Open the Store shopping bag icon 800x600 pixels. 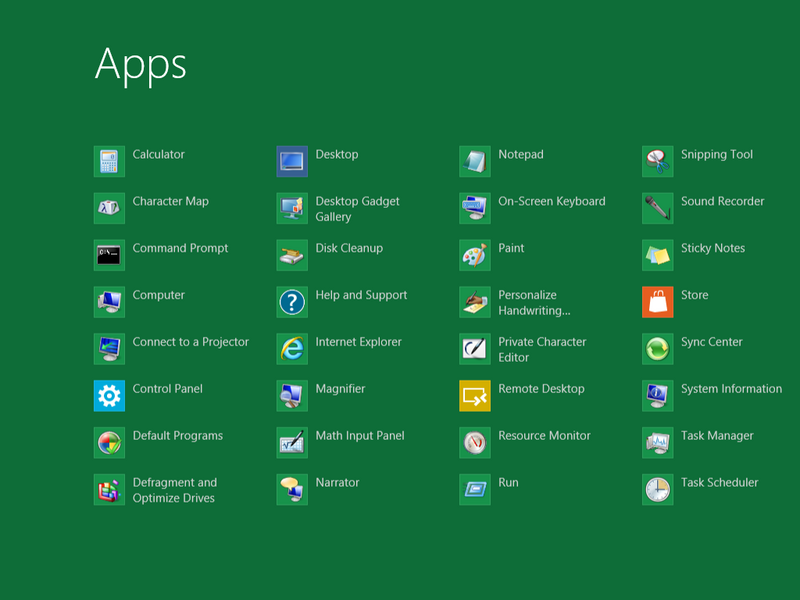click(x=658, y=302)
